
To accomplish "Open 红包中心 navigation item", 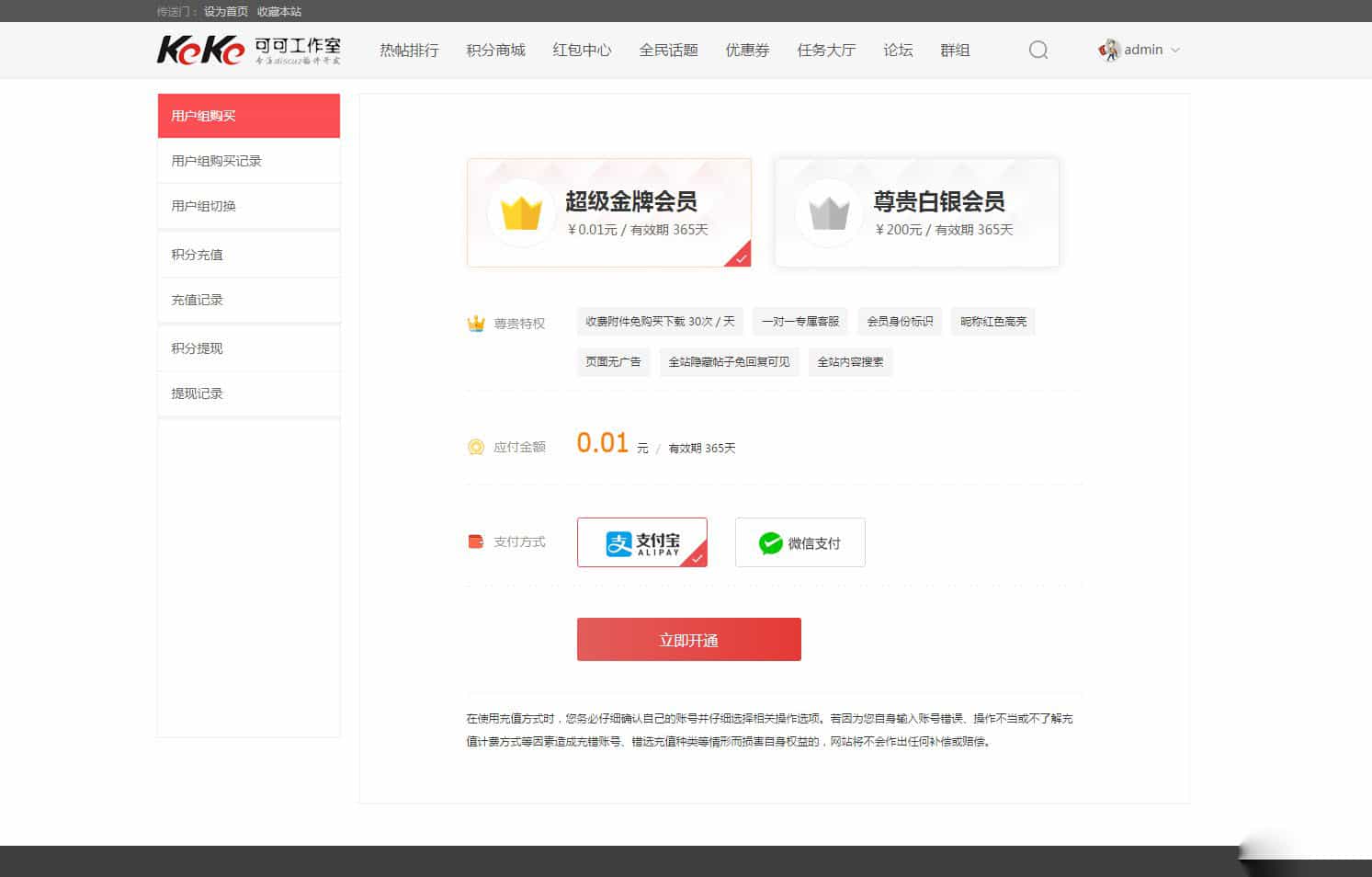I will click(x=582, y=50).
